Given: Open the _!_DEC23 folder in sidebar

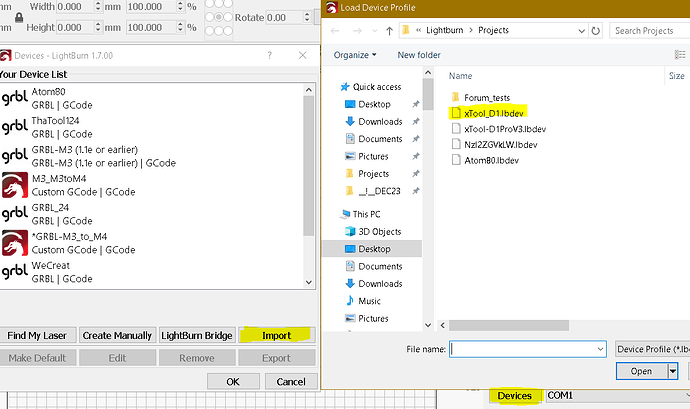Looking at the screenshot, I should pos(379,191).
